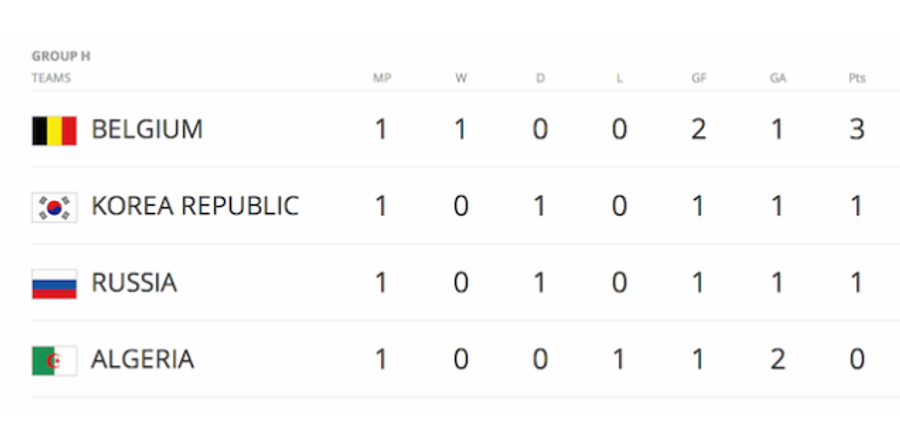Open the BELGIUM team link
The height and width of the screenshot is (436, 900).
(147, 130)
